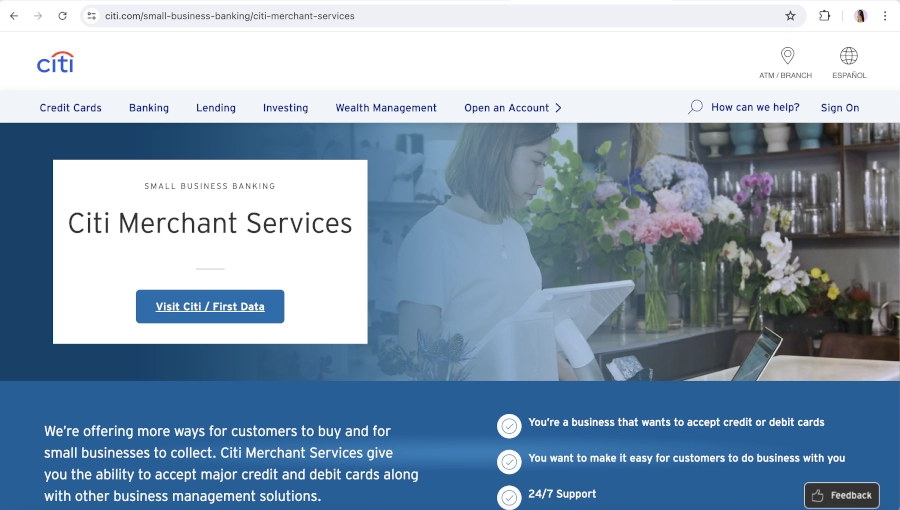This screenshot has height=510, width=900.
Task: Open the Banking menu
Action: (x=149, y=108)
